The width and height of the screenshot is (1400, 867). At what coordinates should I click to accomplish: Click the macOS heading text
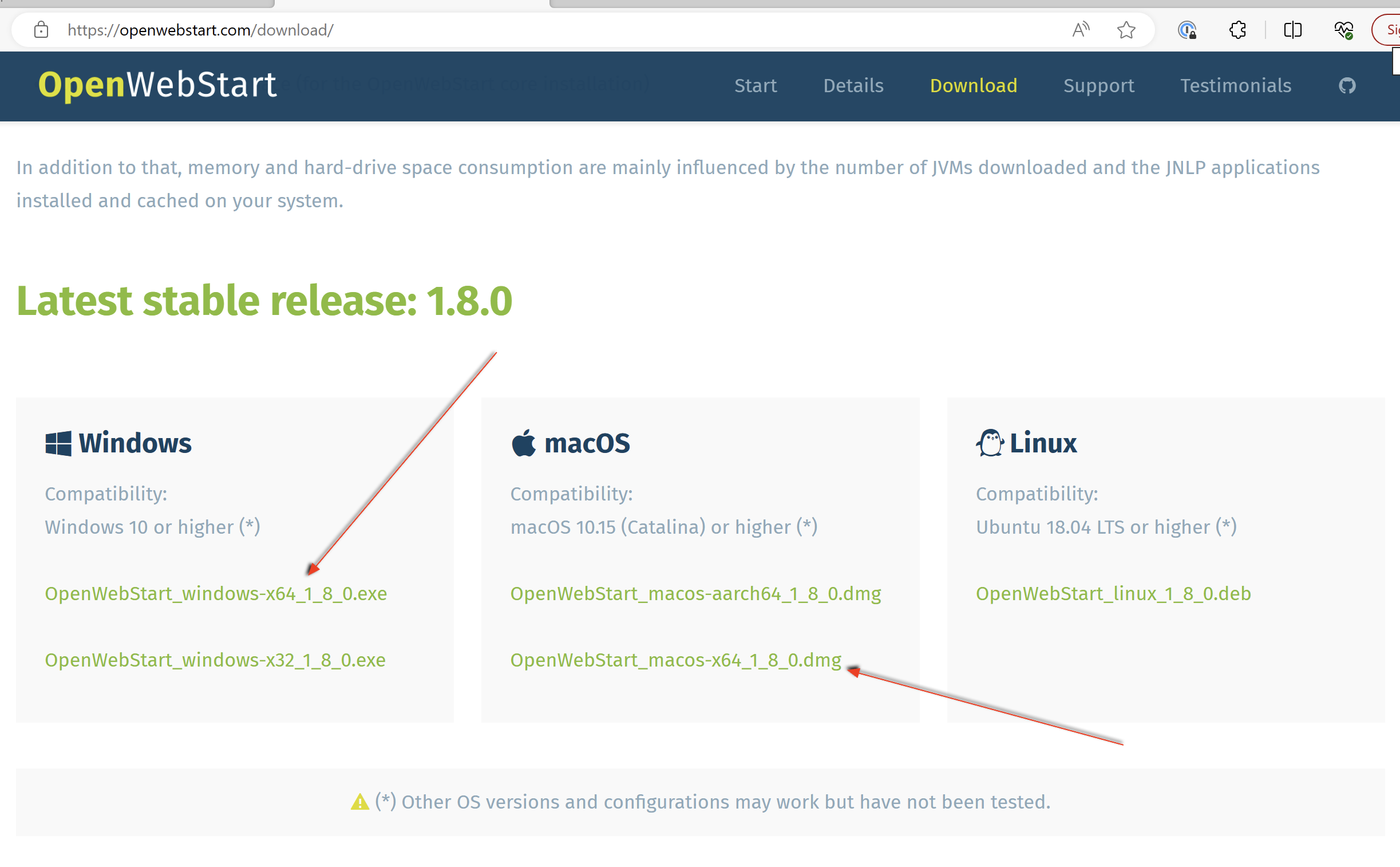coord(587,443)
